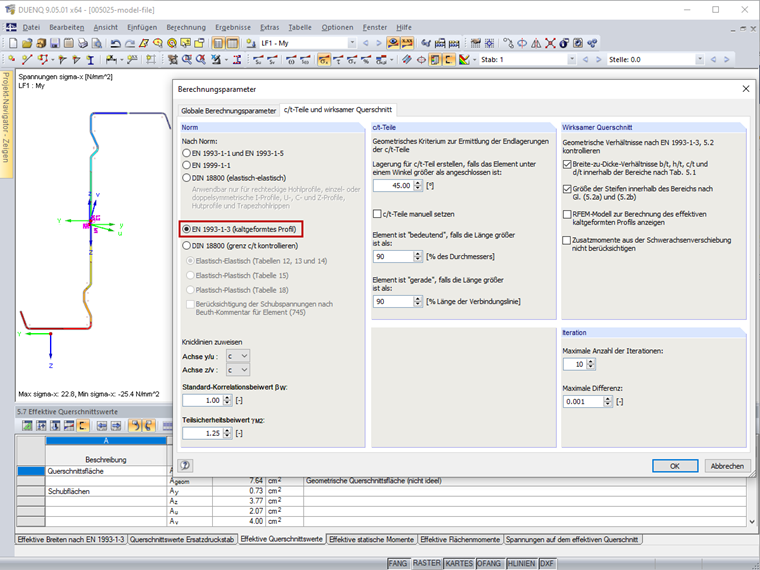Viewport: 760px width, 570px height.
Task: Create a new file with the blank page icon
Action: click(x=13, y=43)
